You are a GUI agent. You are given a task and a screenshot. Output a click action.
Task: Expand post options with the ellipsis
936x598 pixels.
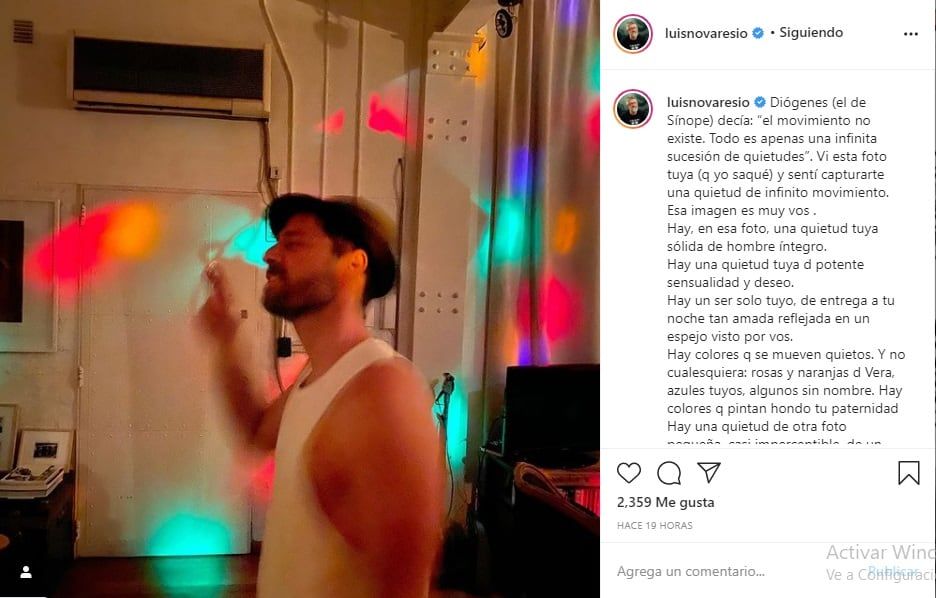[x=910, y=32]
